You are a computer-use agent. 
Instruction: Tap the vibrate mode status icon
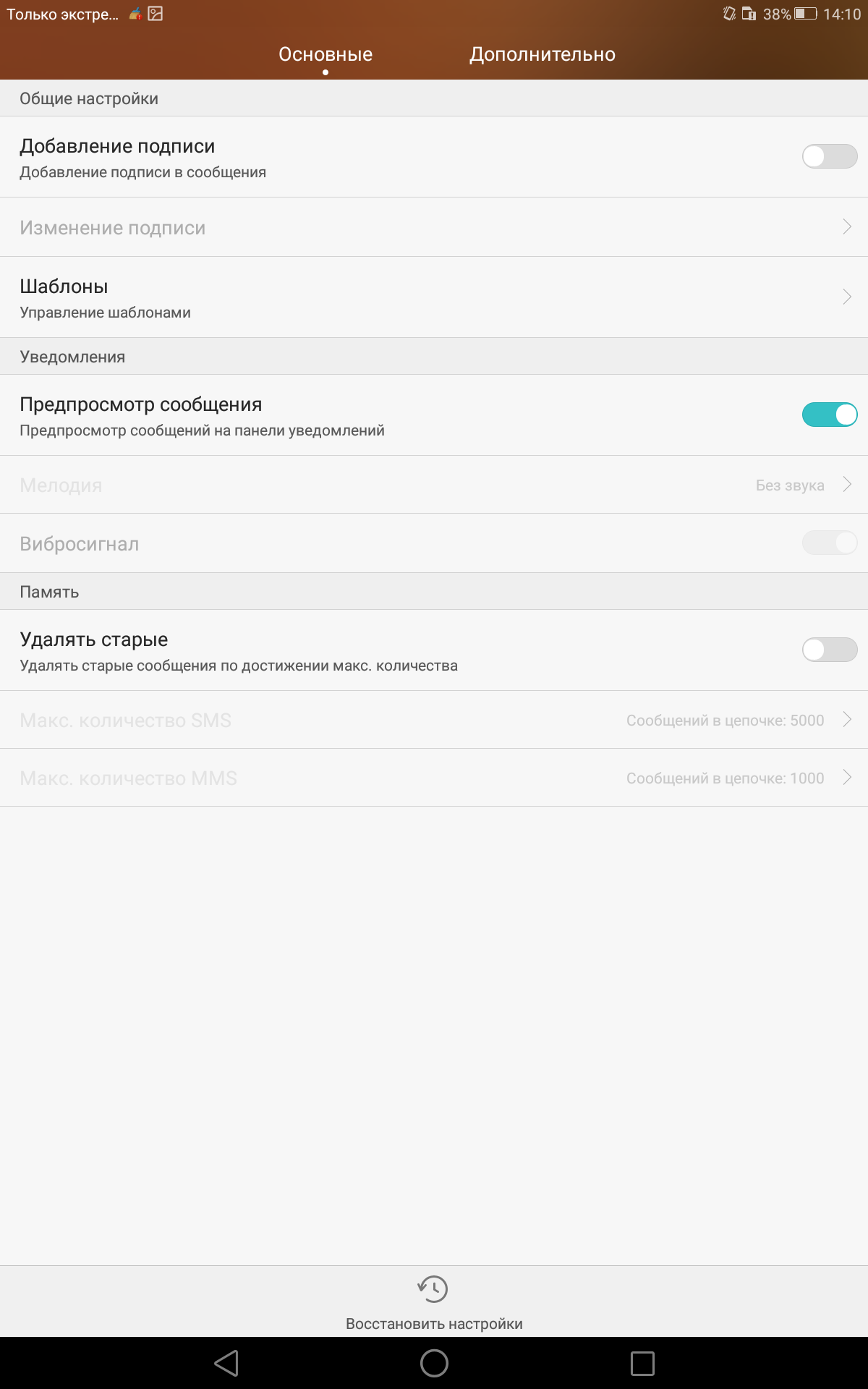pyautogui.click(x=729, y=14)
